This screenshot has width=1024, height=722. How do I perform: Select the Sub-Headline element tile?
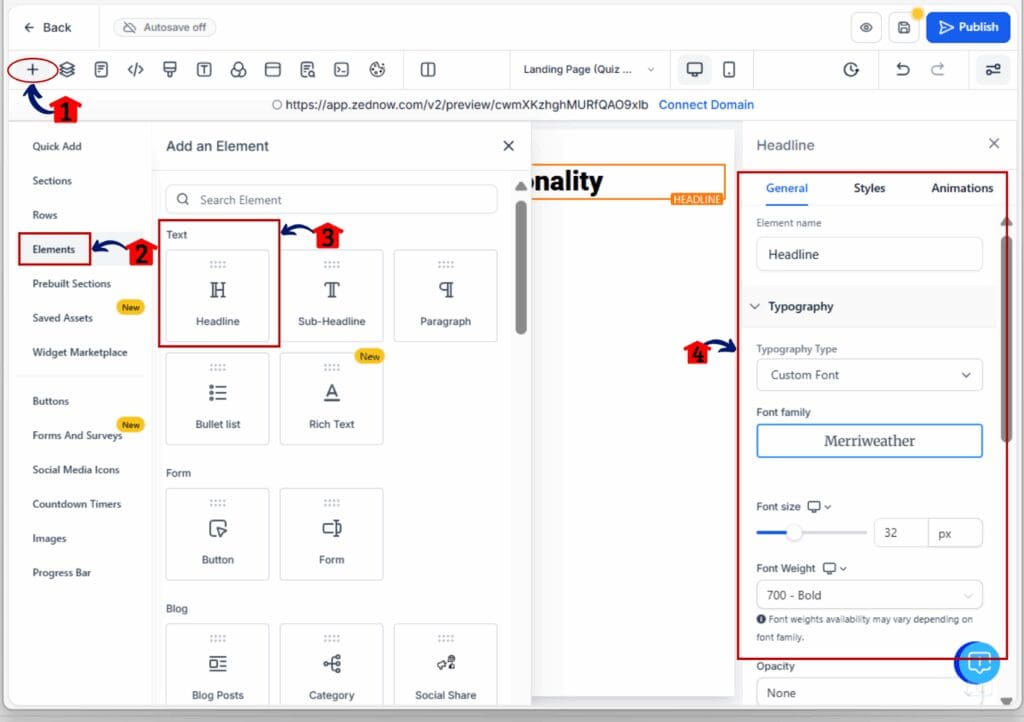point(331,295)
